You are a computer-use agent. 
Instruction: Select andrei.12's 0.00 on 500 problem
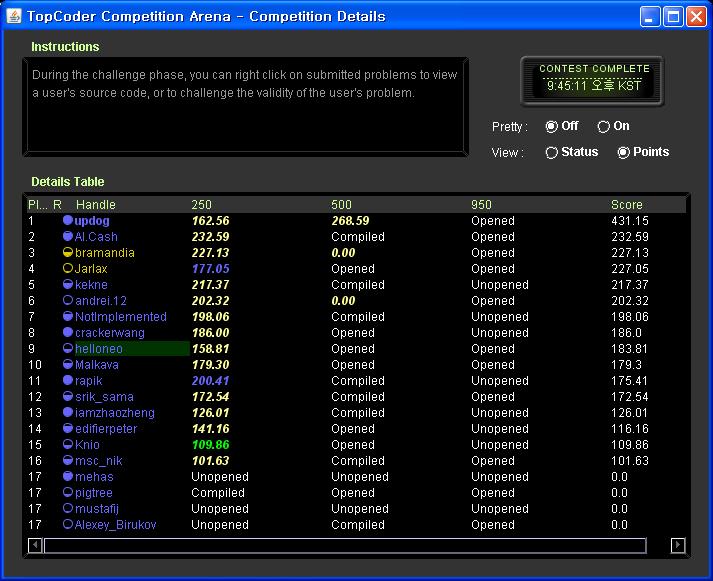(343, 301)
